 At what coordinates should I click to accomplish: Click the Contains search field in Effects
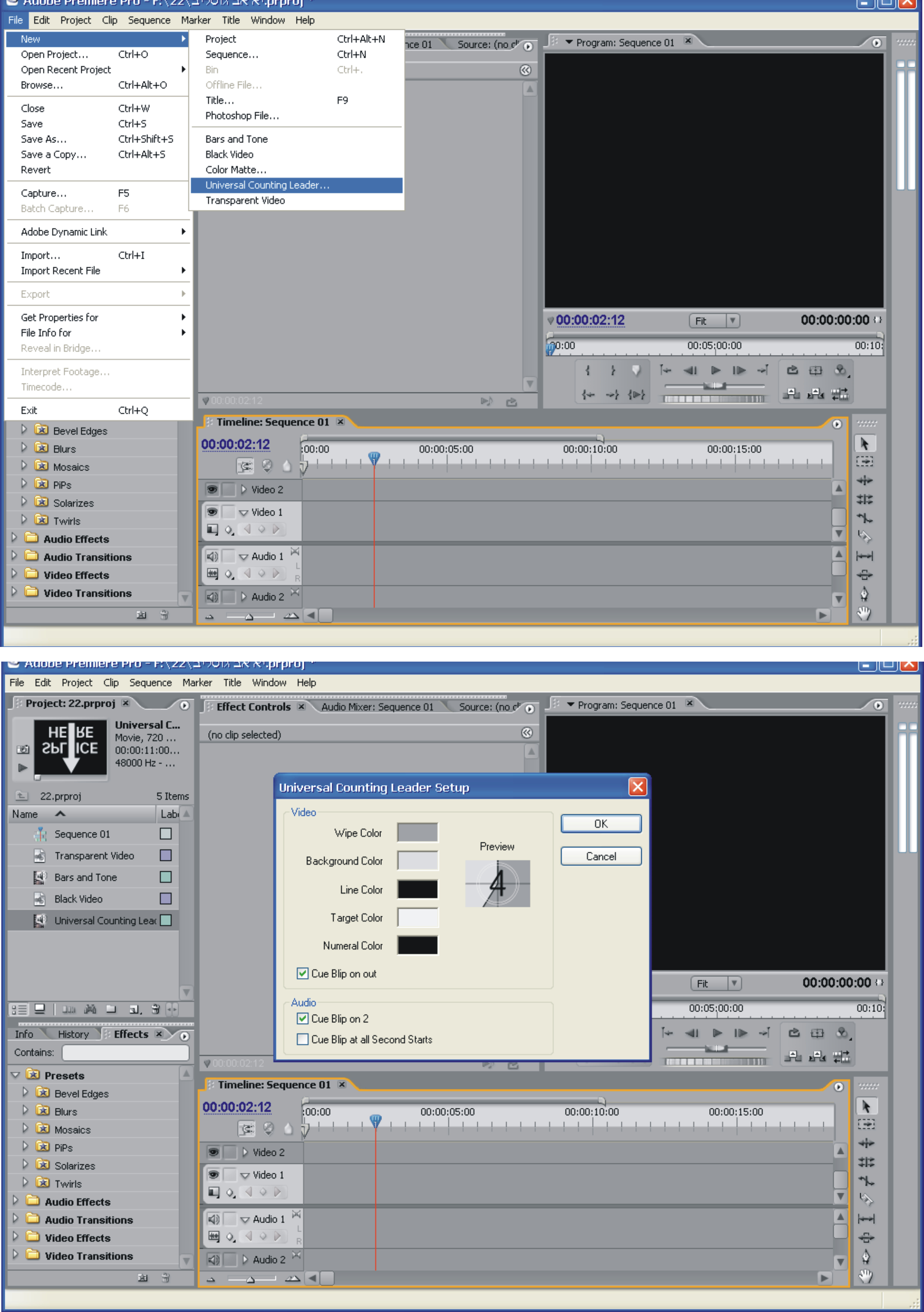pos(125,1052)
